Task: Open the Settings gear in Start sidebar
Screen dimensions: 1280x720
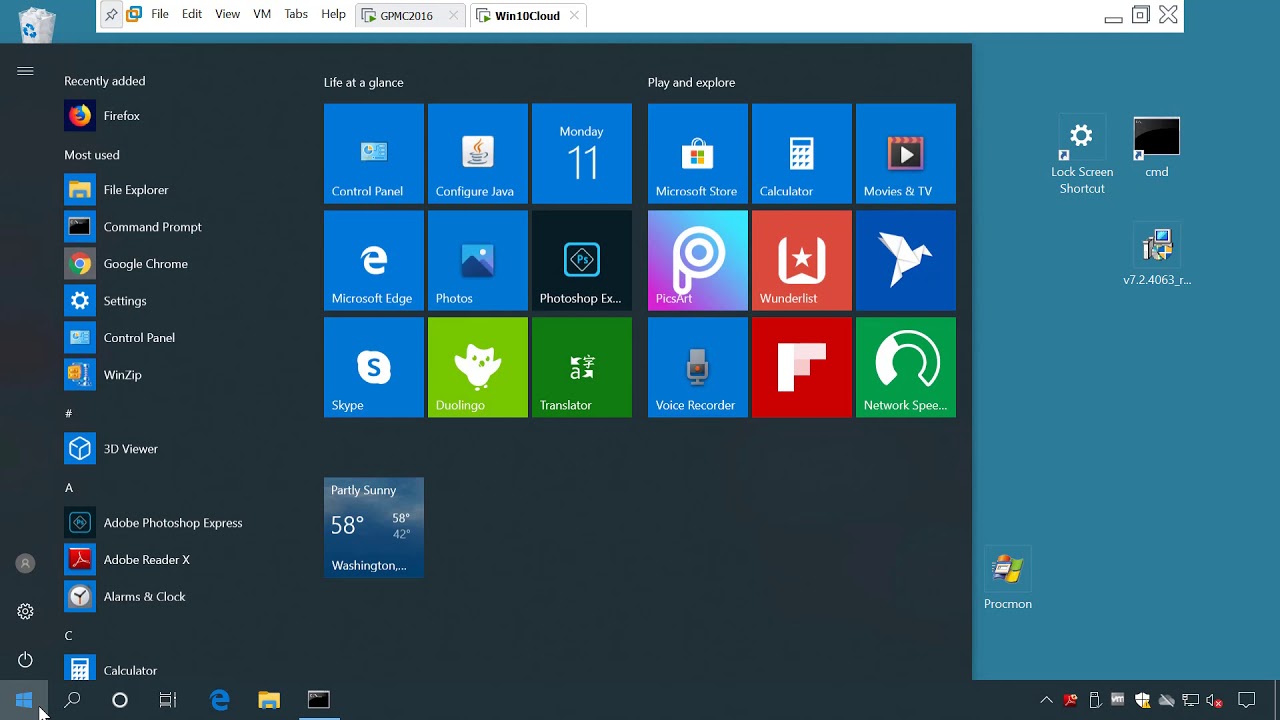Action: [25, 612]
